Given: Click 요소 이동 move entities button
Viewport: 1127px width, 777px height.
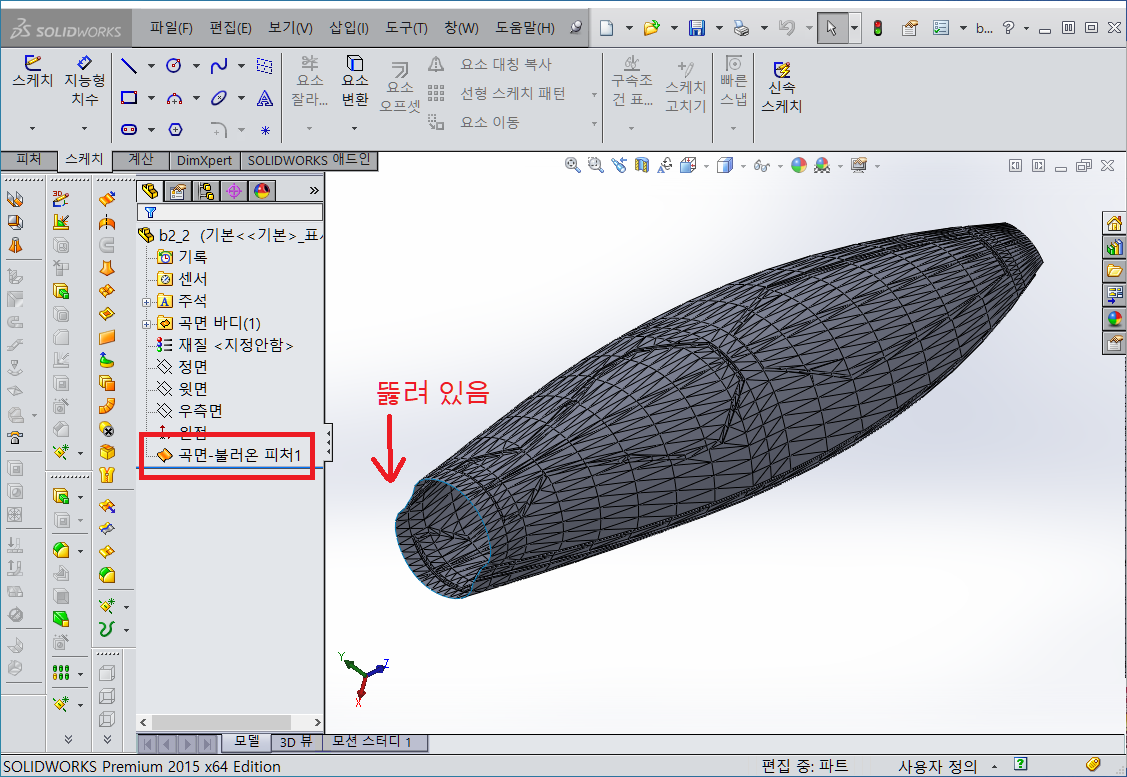Looking at the screenshot, I should 474,122.
